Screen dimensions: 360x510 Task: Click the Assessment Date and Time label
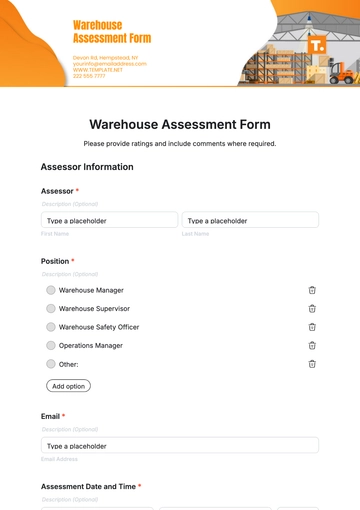pos(88,487)
